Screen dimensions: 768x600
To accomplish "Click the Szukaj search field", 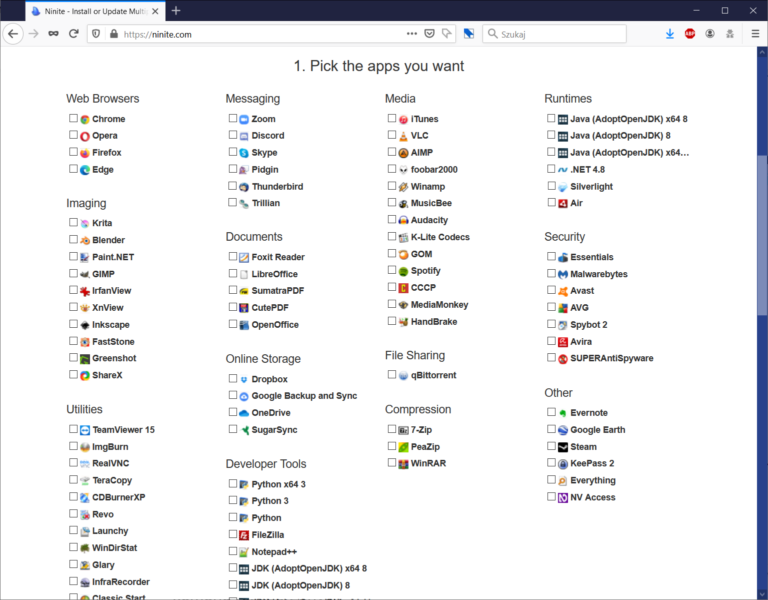I will 554,34.
